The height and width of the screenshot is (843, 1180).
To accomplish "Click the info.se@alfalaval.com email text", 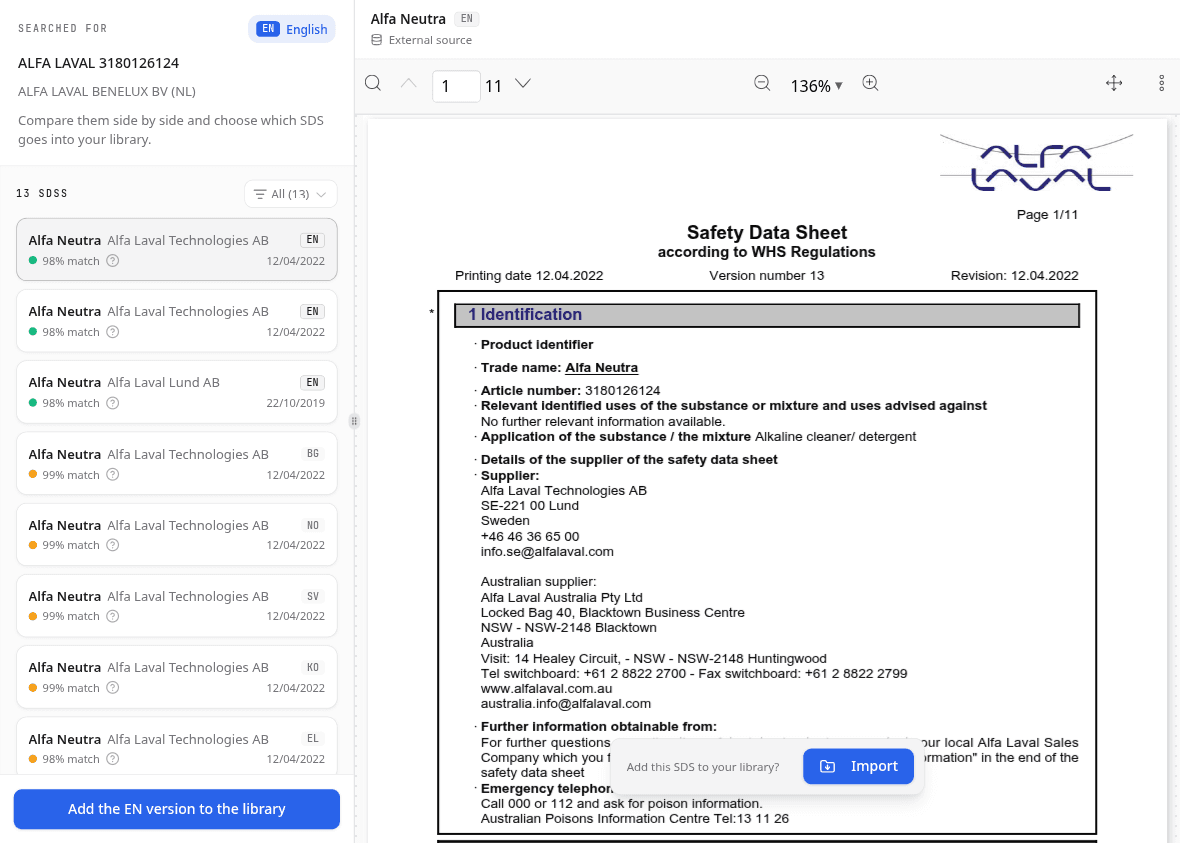I will pyautogui.click(x=547, y=552).
